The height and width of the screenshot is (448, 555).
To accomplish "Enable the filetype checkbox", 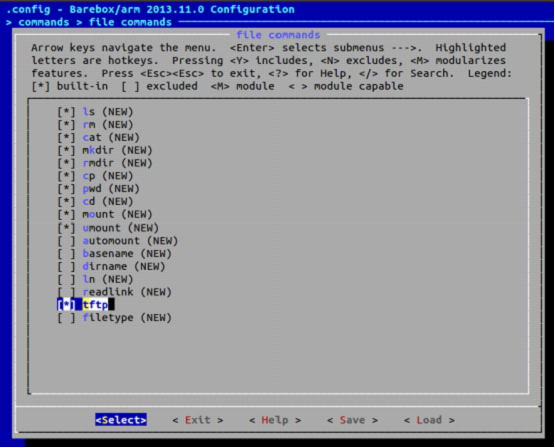I will [x=66, y=318].
